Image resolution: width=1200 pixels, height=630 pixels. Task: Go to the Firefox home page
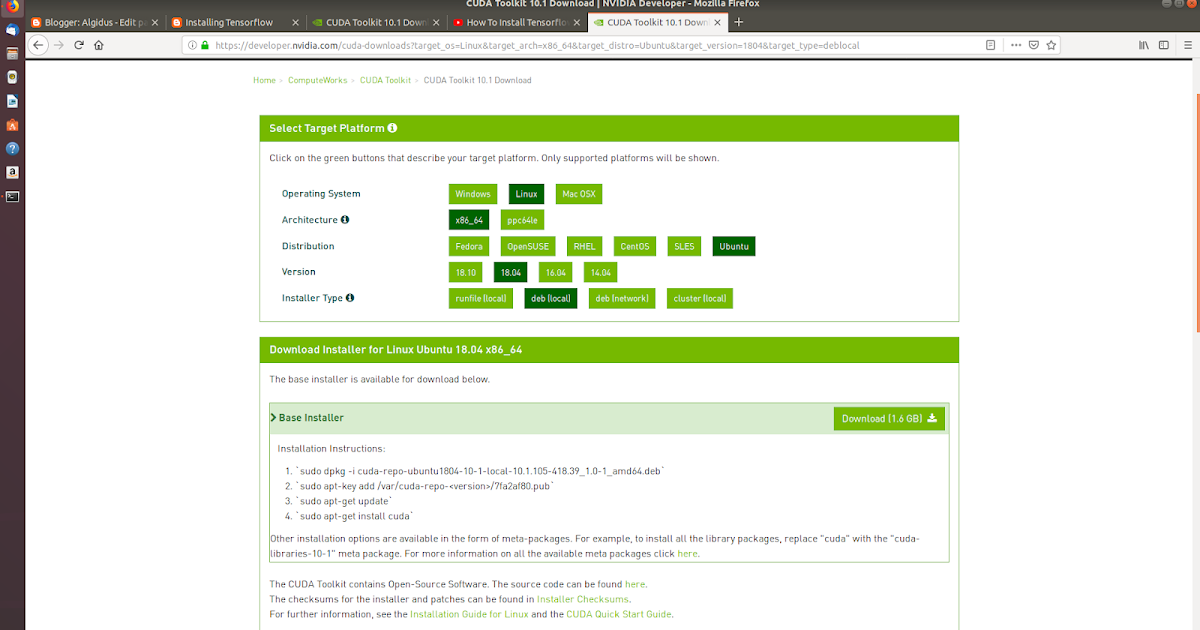click(99, 45)
